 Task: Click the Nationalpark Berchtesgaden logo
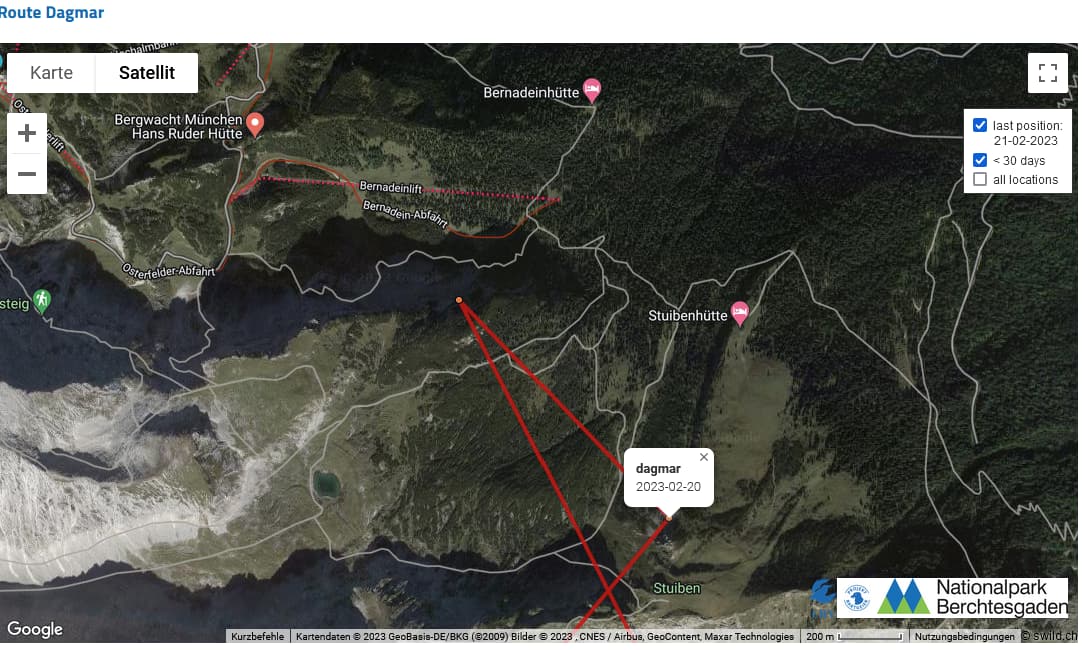[952, 598]
